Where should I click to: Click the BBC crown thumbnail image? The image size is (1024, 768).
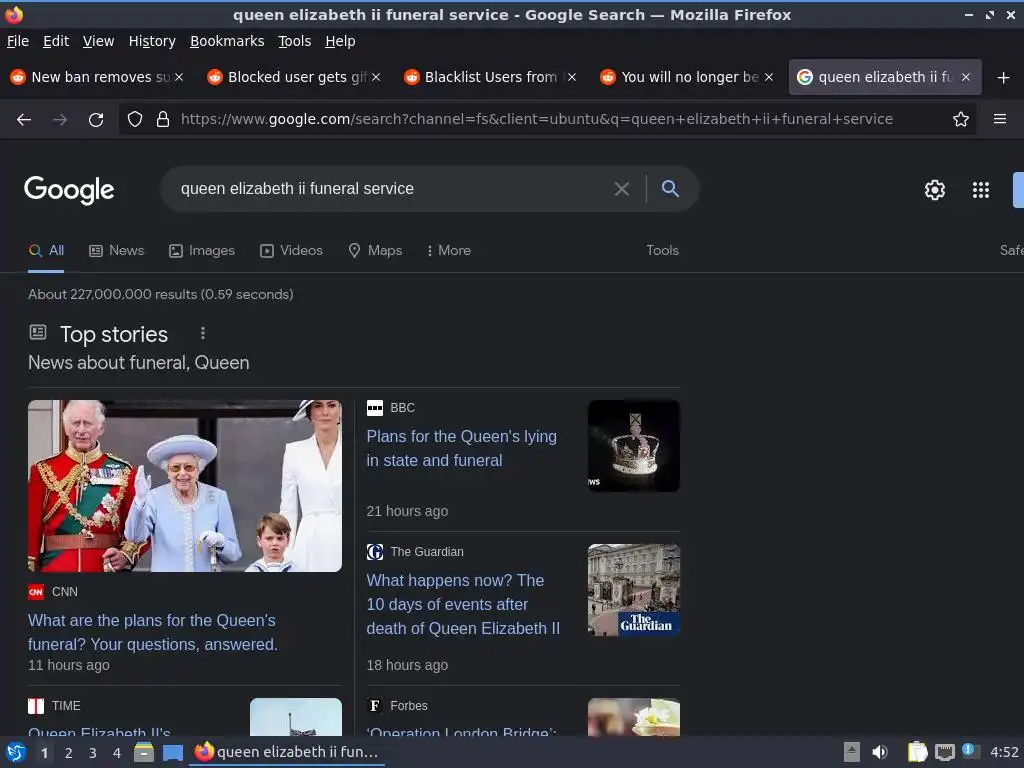pyautogui.click(x=633, y=446)
